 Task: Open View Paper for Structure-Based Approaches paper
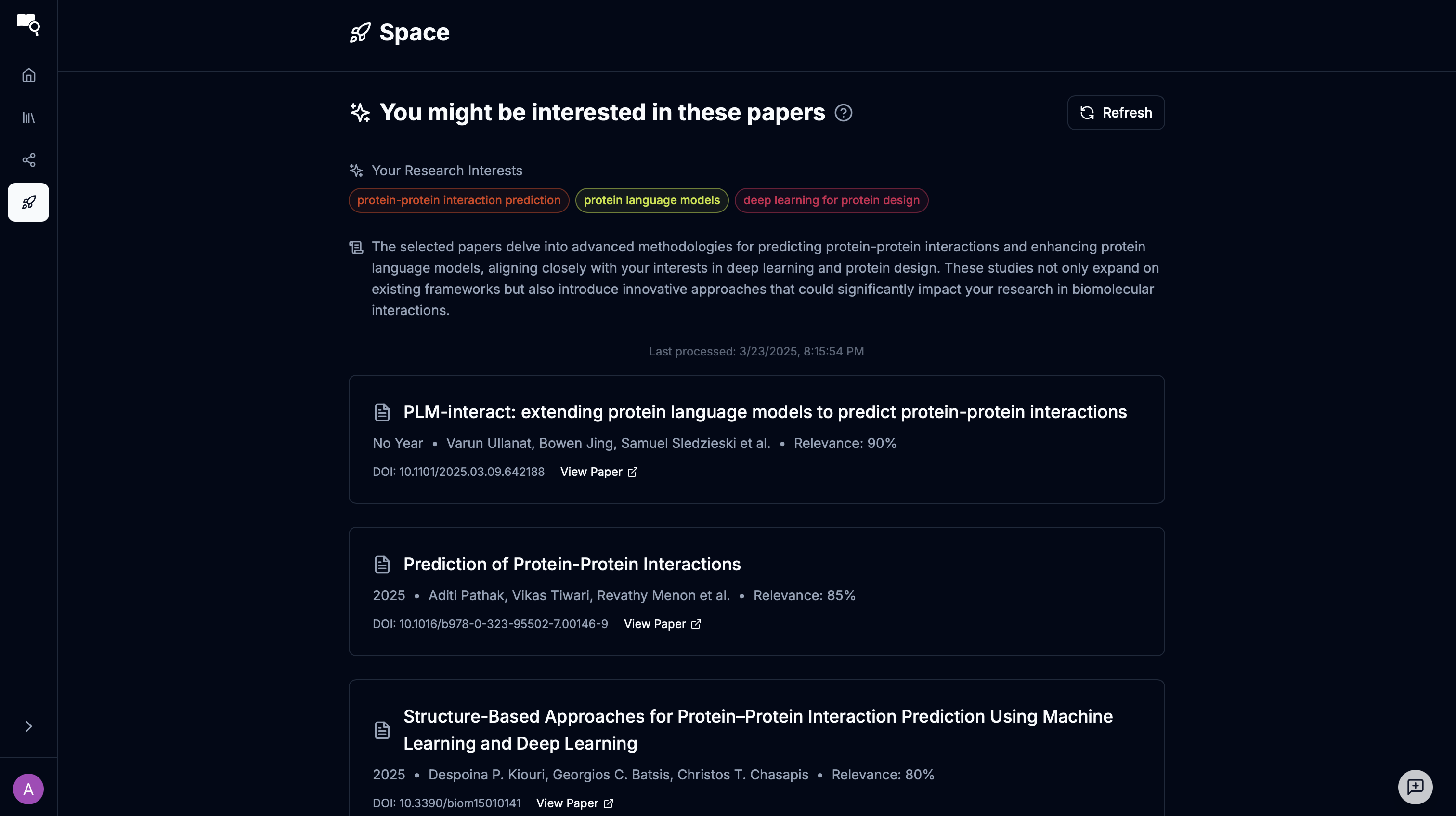[x=574, y=803]
